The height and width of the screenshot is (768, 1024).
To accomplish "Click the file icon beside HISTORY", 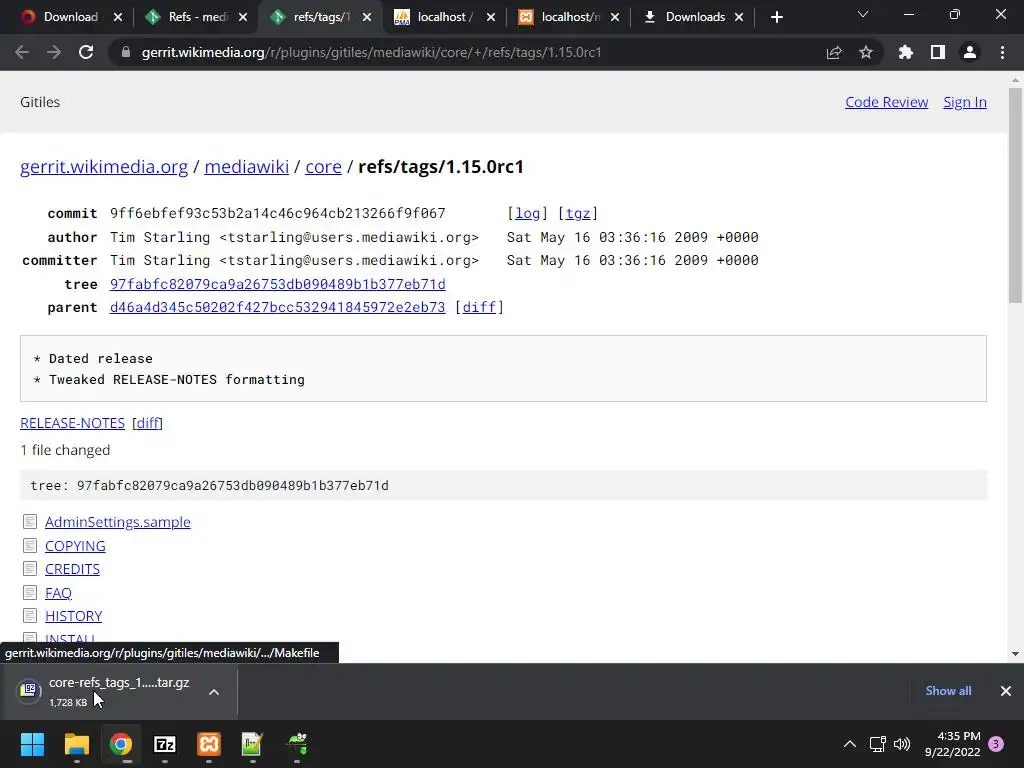I will tap(30, 615).
